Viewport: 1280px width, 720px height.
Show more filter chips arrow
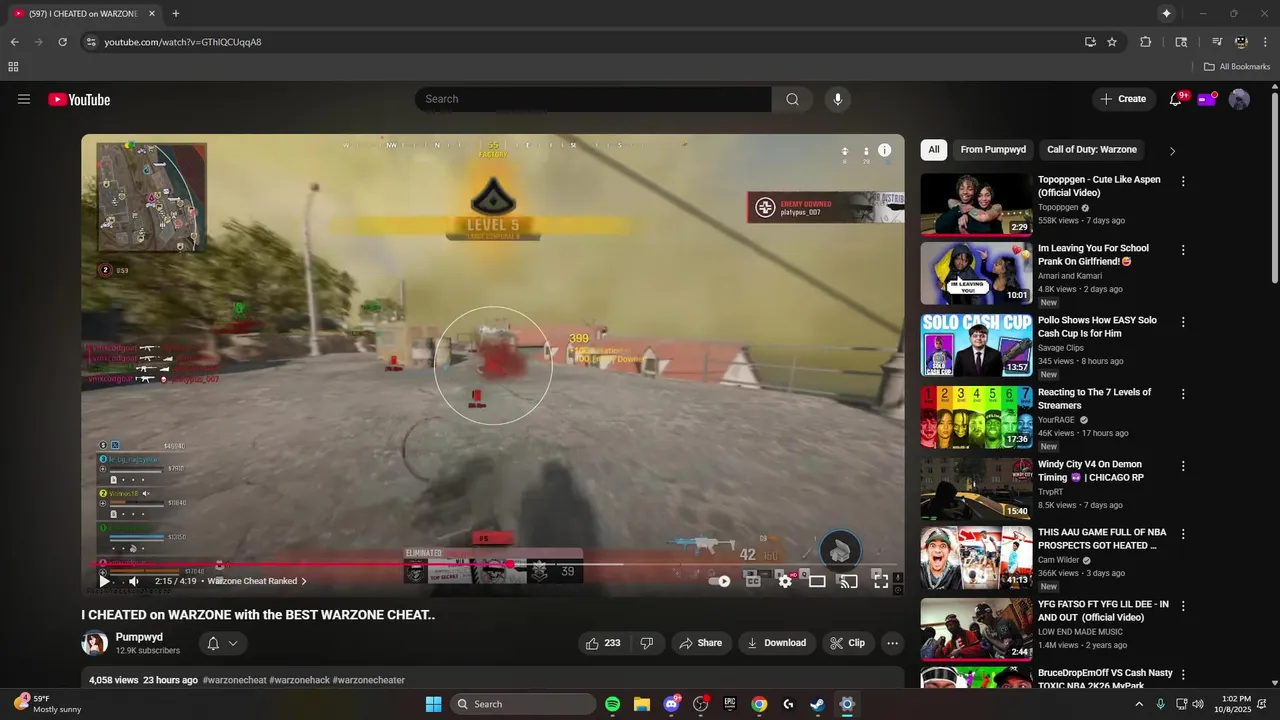pos(1172,151)
